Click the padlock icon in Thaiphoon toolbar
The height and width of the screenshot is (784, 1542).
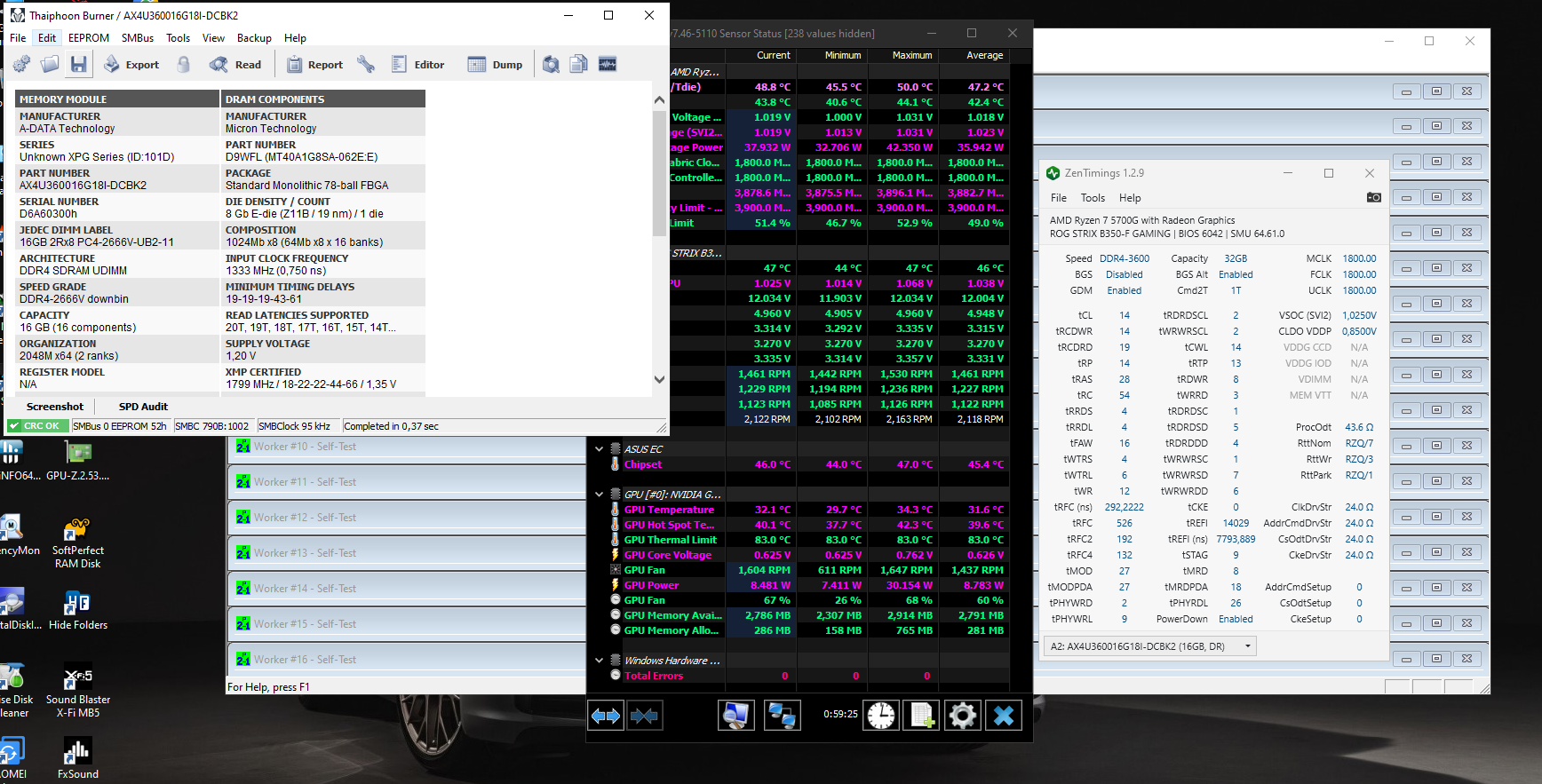pyautogui.click(x=184, y=64)
